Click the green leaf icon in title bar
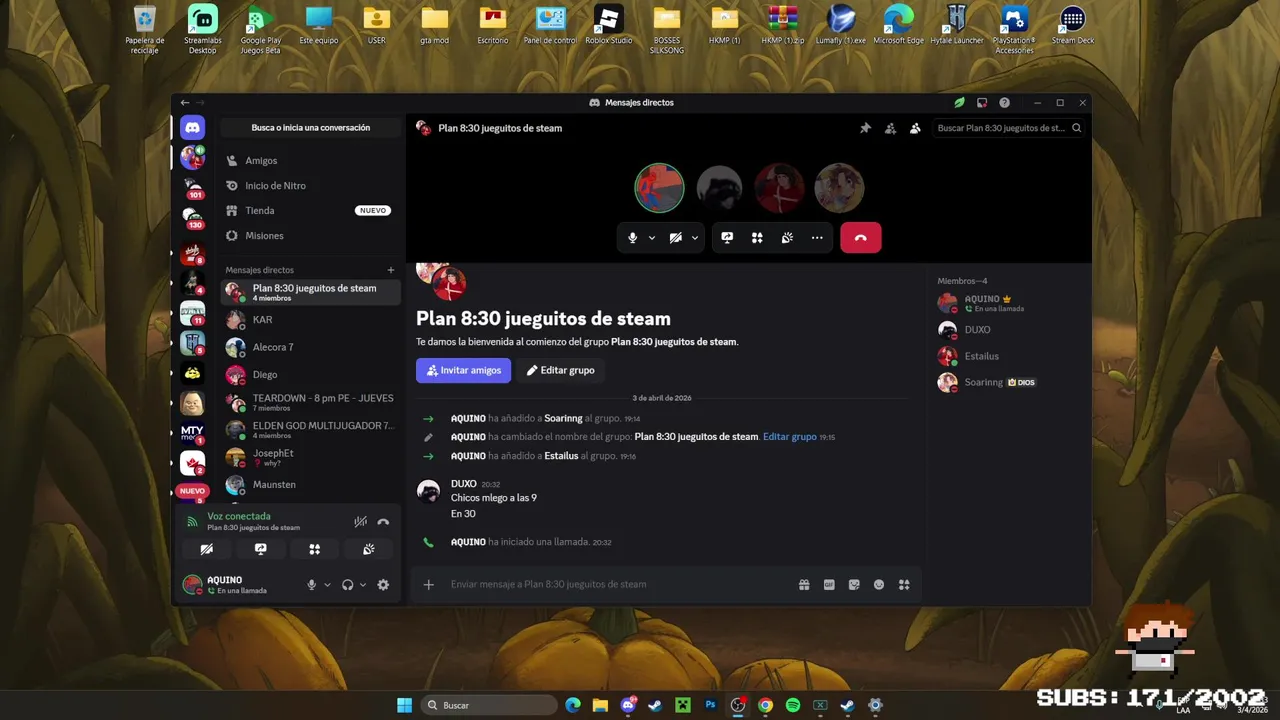Screen dimensions: 1280x720 (x=959, y=102)
